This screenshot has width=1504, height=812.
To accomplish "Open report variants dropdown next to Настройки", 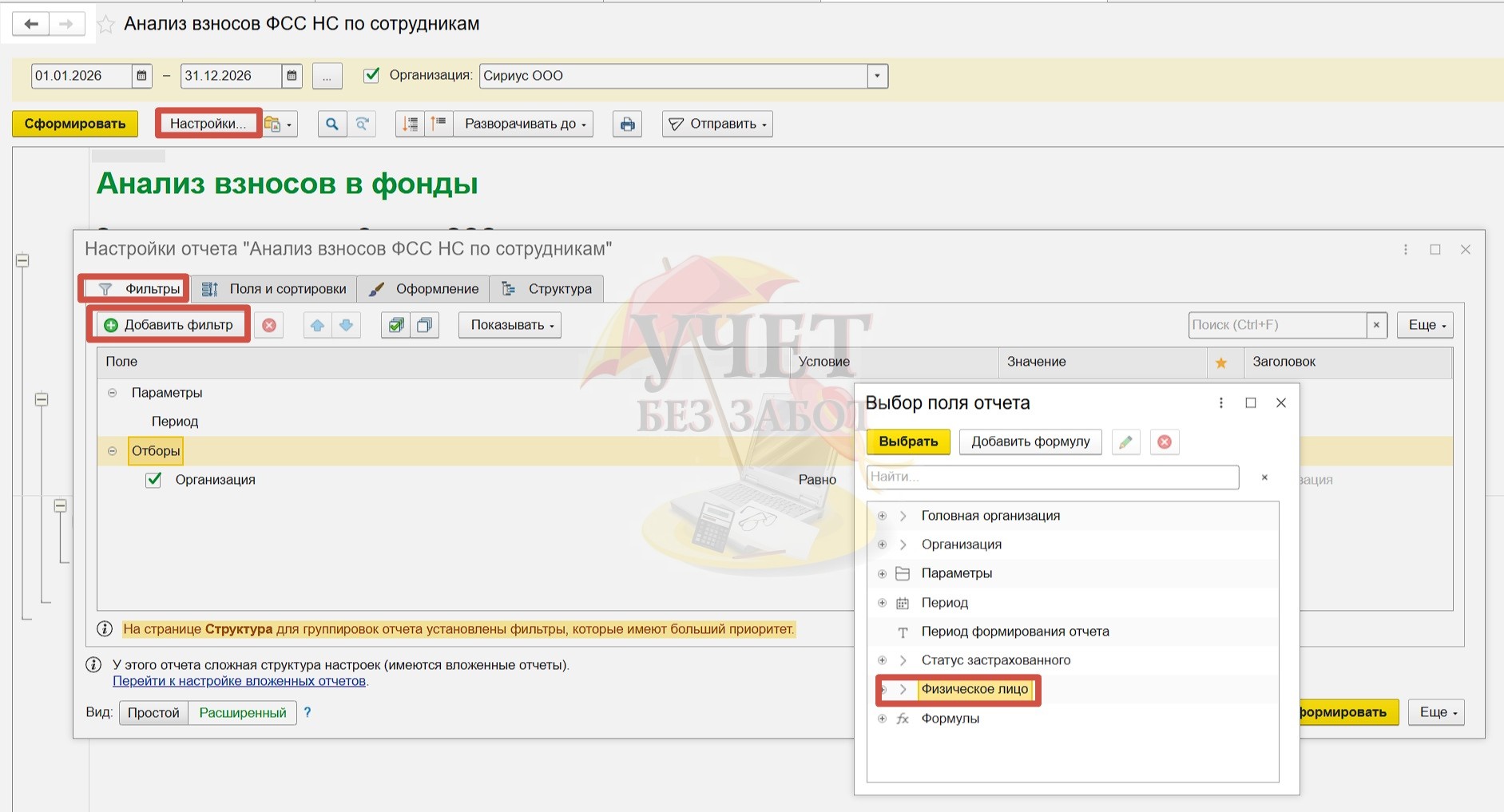I will coord(279,125).
